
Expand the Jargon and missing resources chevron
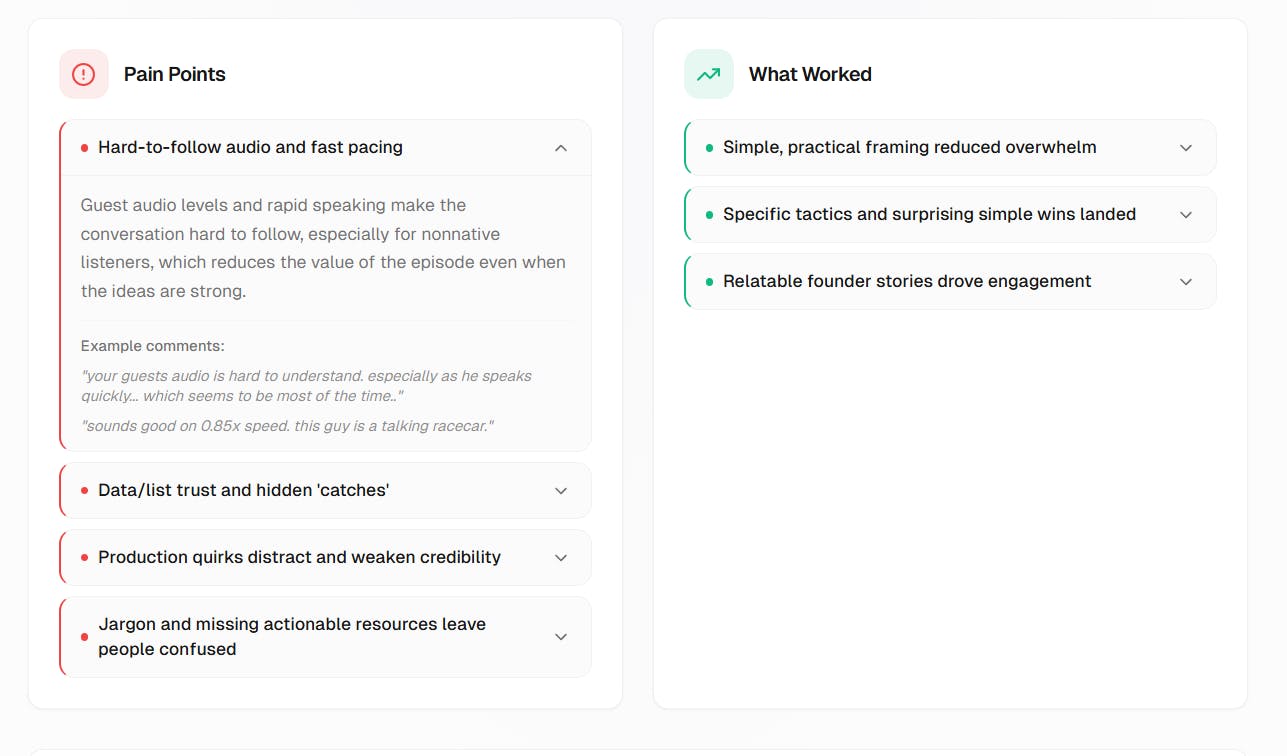pos(561,637)
